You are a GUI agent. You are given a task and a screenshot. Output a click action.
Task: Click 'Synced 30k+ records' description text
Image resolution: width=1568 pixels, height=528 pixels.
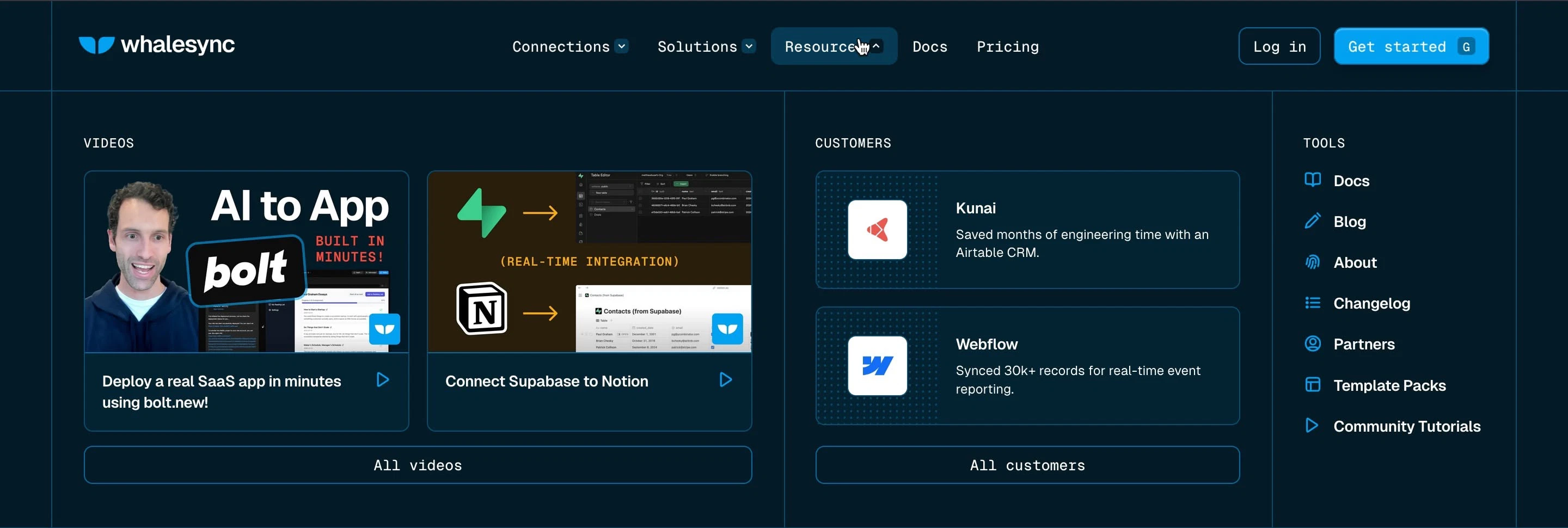(1077, 379)
